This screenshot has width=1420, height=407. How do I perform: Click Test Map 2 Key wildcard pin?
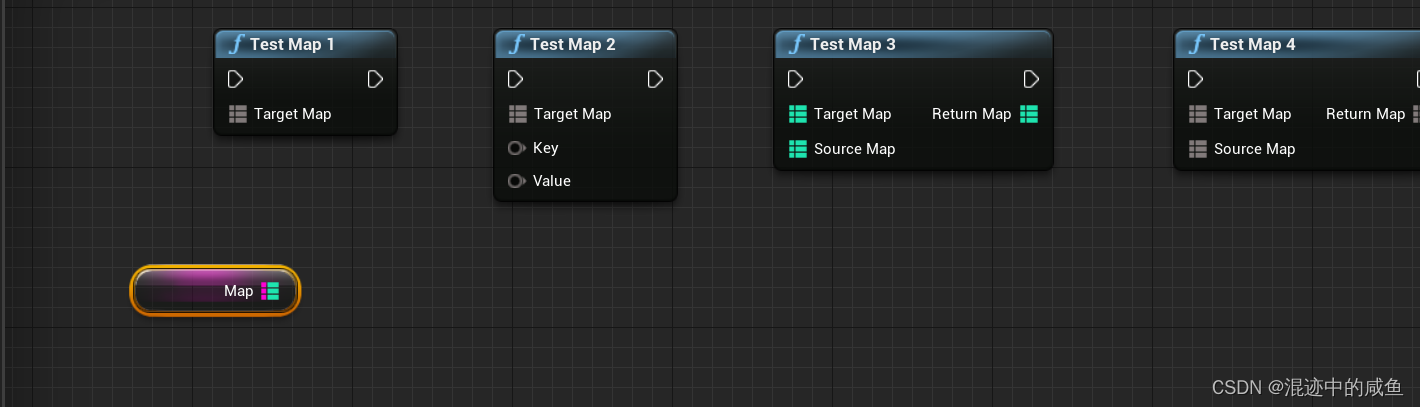point(517,148)
